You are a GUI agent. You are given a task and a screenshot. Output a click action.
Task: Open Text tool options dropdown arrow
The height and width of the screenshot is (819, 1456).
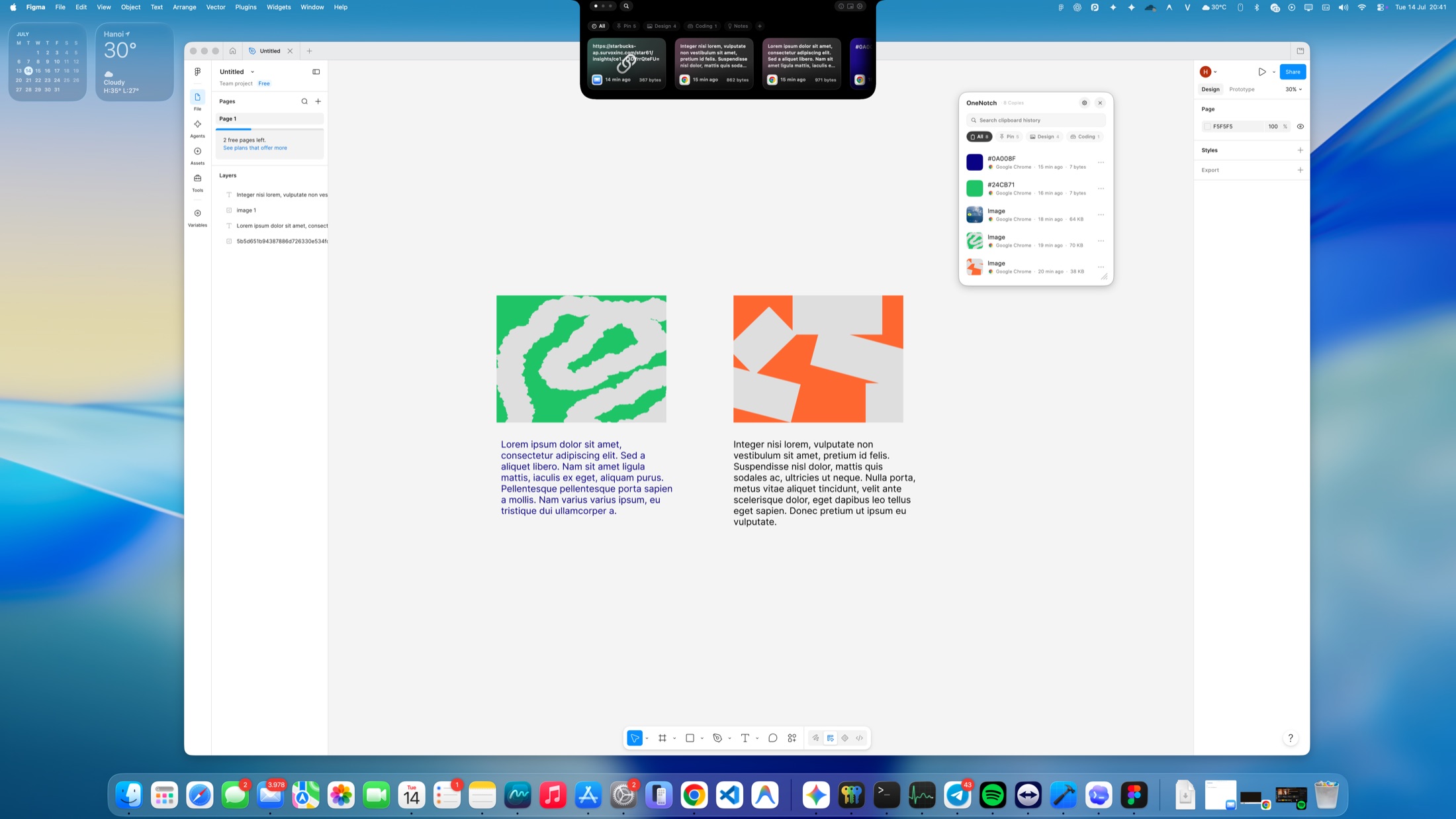[x=757, y=738]
